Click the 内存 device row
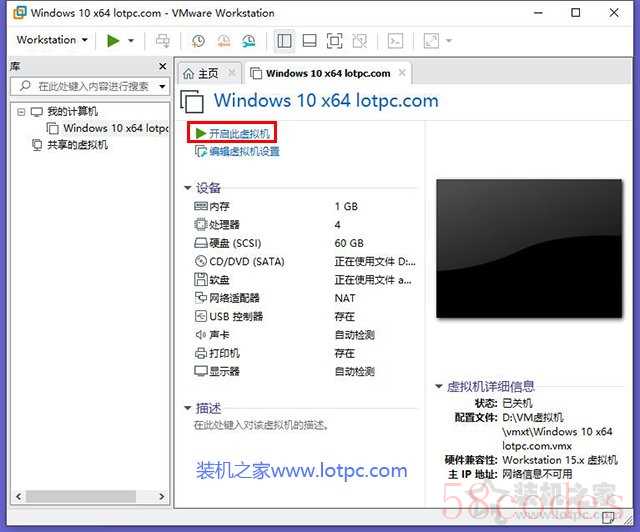640x532 pixels. click(304, 206)
